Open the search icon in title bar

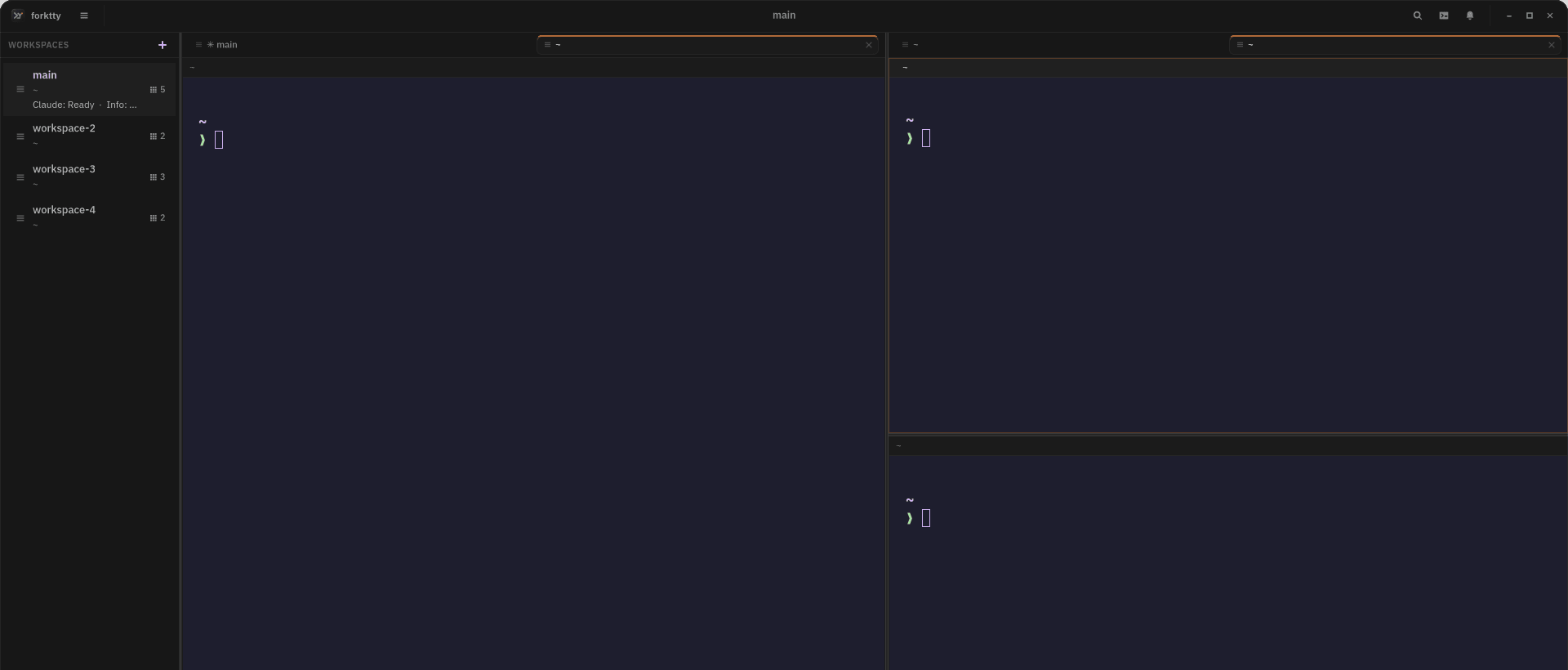pyautogui.click(x=1418, y=16)
